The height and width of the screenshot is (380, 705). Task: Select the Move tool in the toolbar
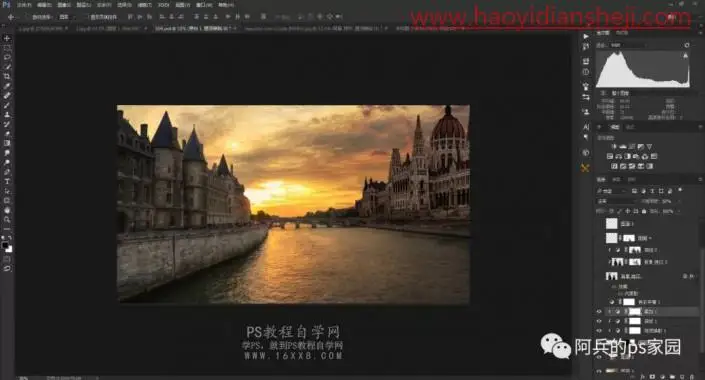7,39
